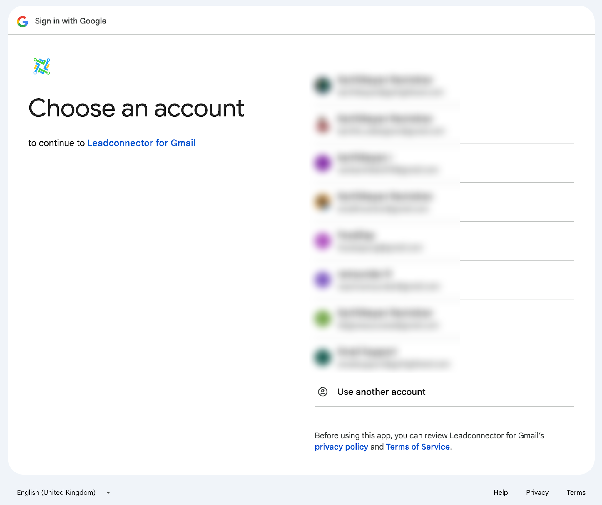Image resolution: width=602 pixels, height=505 pixels.
Task: Open the Terms of Service link
Action: coord(418,447)
